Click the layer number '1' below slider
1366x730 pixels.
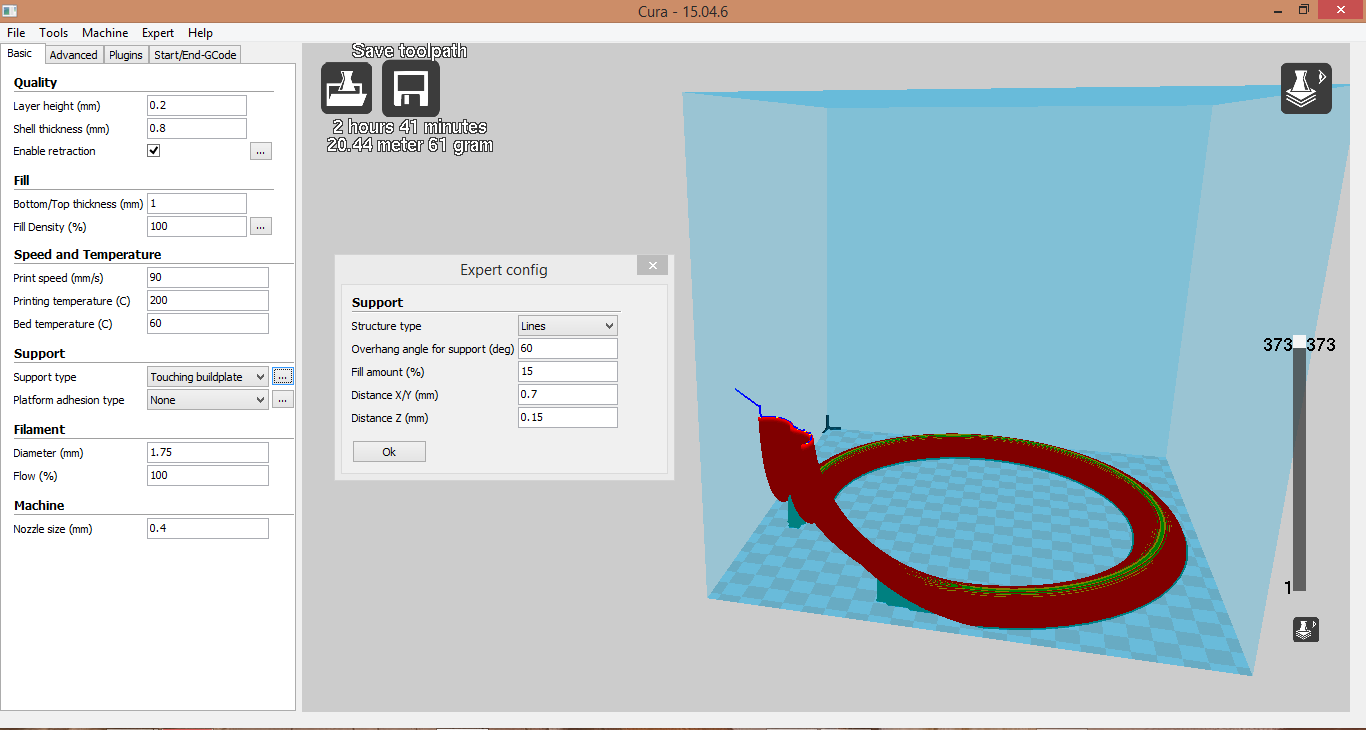click(x=1288, y=588)
